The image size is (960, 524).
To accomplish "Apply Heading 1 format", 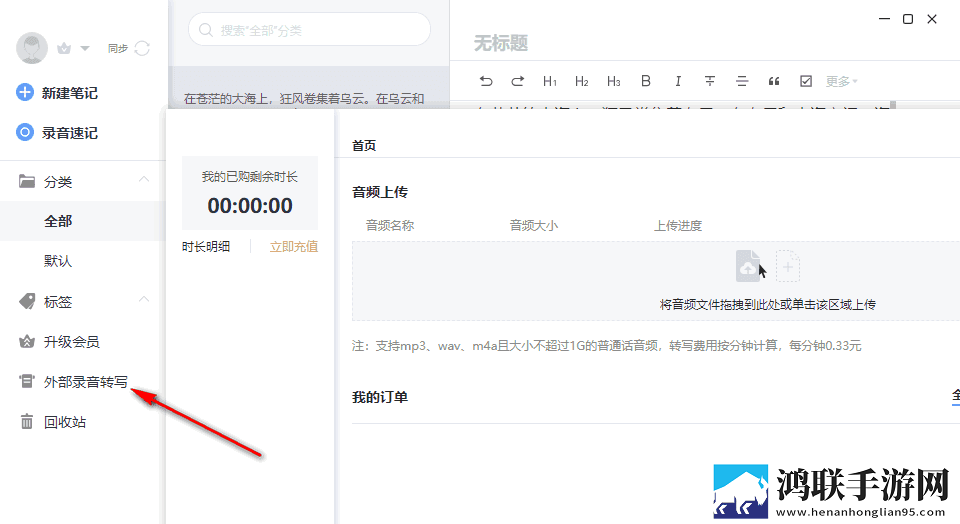I will 550,81.
